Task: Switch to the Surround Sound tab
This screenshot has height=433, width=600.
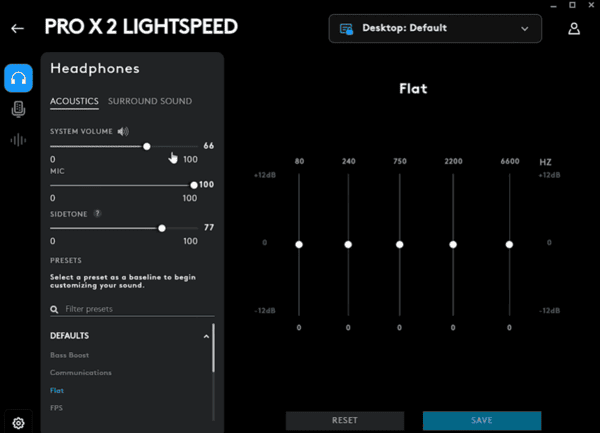Action: click(x=150, y=101)
